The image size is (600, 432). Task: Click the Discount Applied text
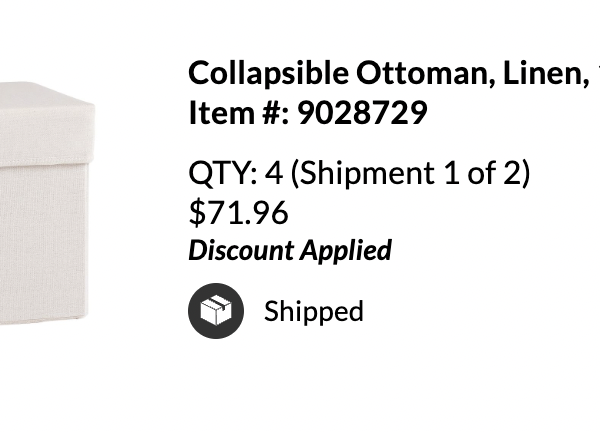pos(290,251)
